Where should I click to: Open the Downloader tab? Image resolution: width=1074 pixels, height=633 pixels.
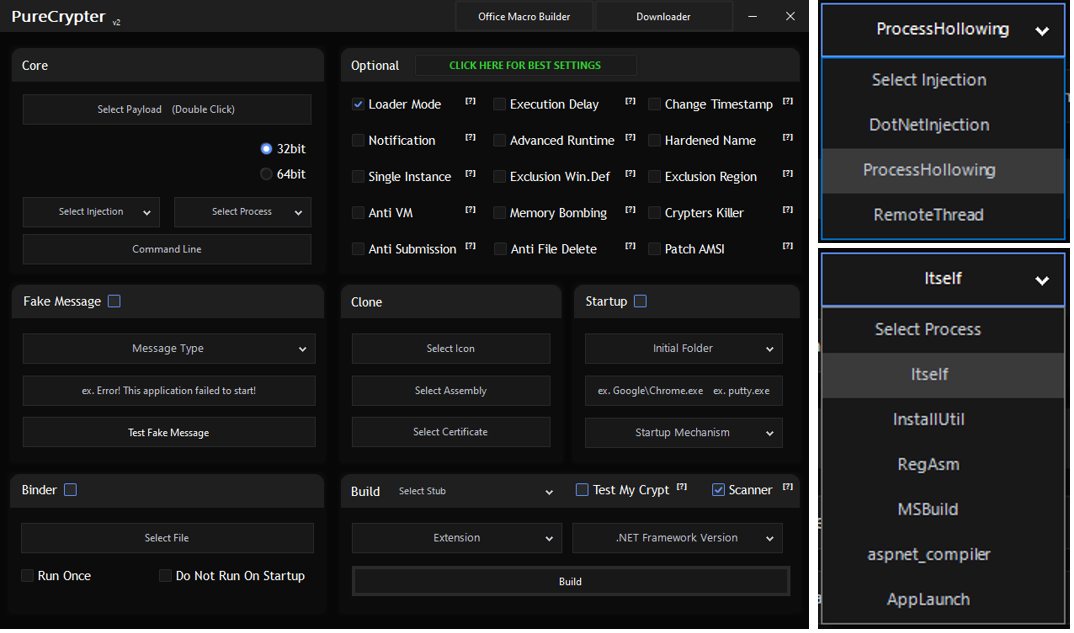pyautogui.click(x=664, y=16)
